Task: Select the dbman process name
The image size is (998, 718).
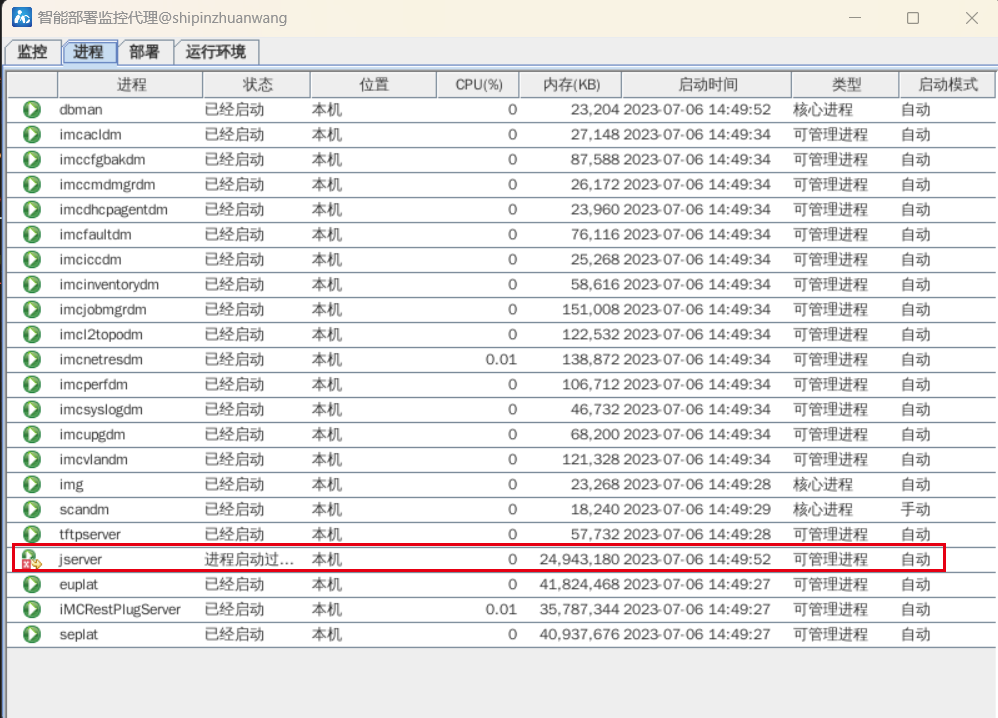Action: point(81,109)
